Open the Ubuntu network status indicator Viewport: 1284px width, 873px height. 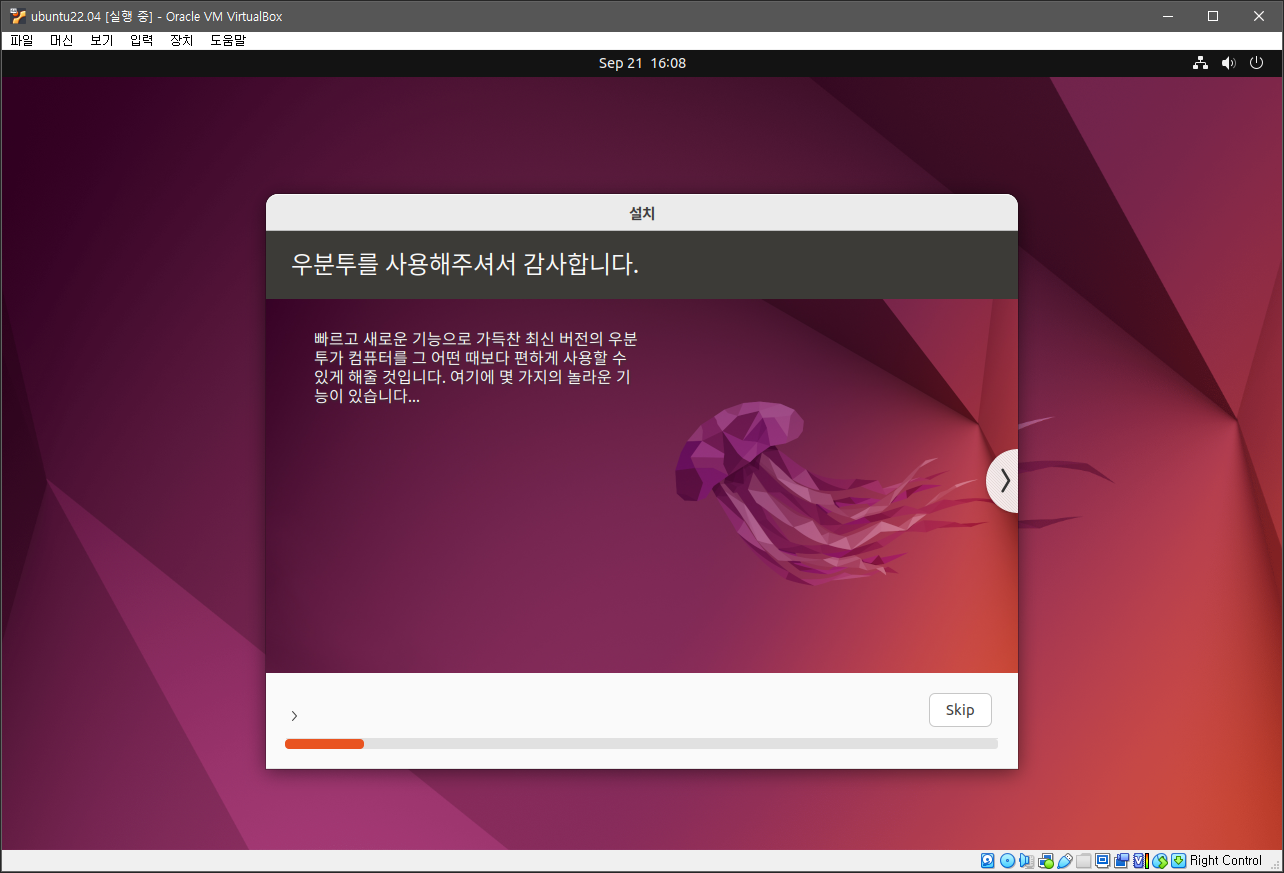(x=1200, y=63)
